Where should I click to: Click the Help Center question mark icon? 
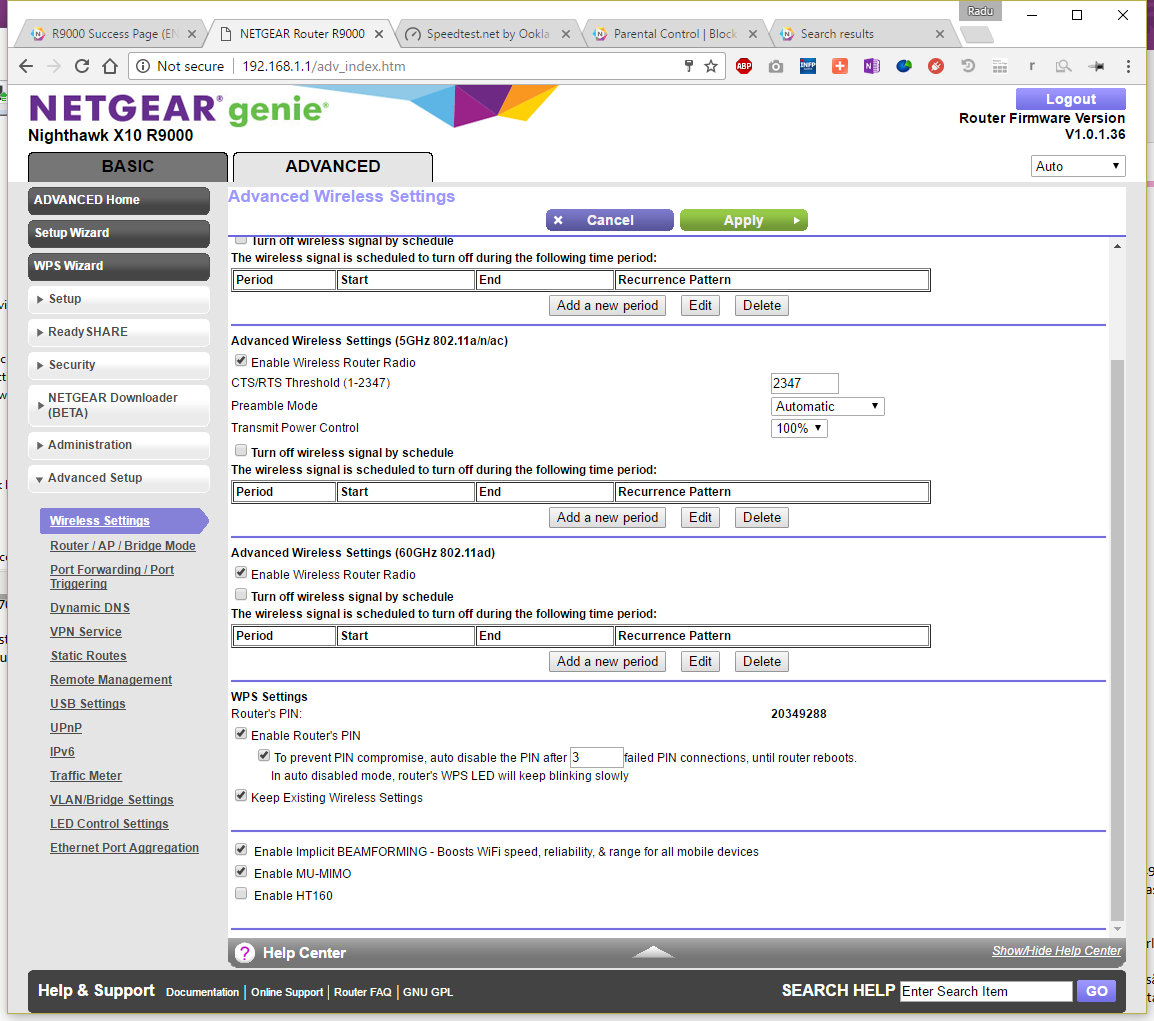pyautogui.click(x=245, y=953)
